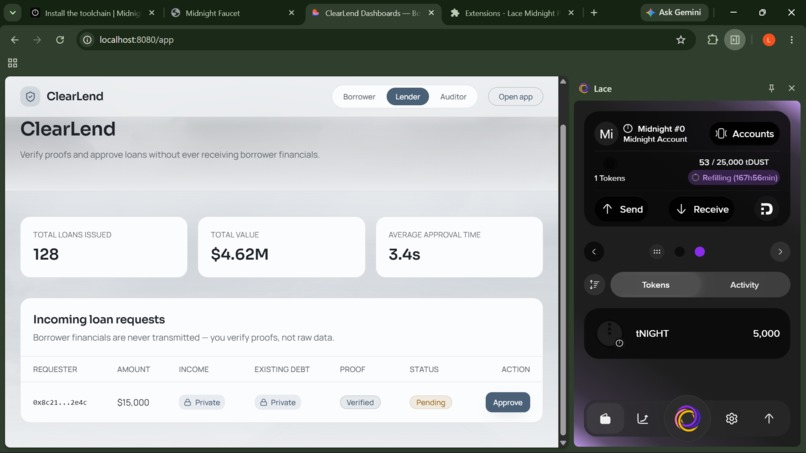Image resolution: width=806 pixels, height=453 pixels.
Task: Open the Accounts button in Lace
Action: [744, 134]
